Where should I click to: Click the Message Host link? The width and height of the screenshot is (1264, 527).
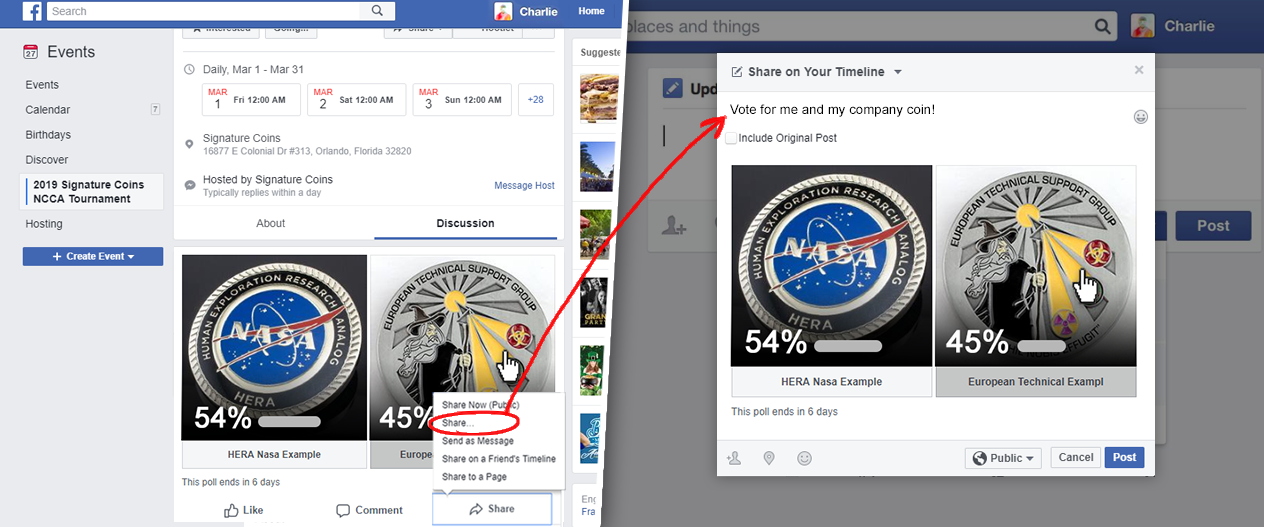tap(524, 186)
